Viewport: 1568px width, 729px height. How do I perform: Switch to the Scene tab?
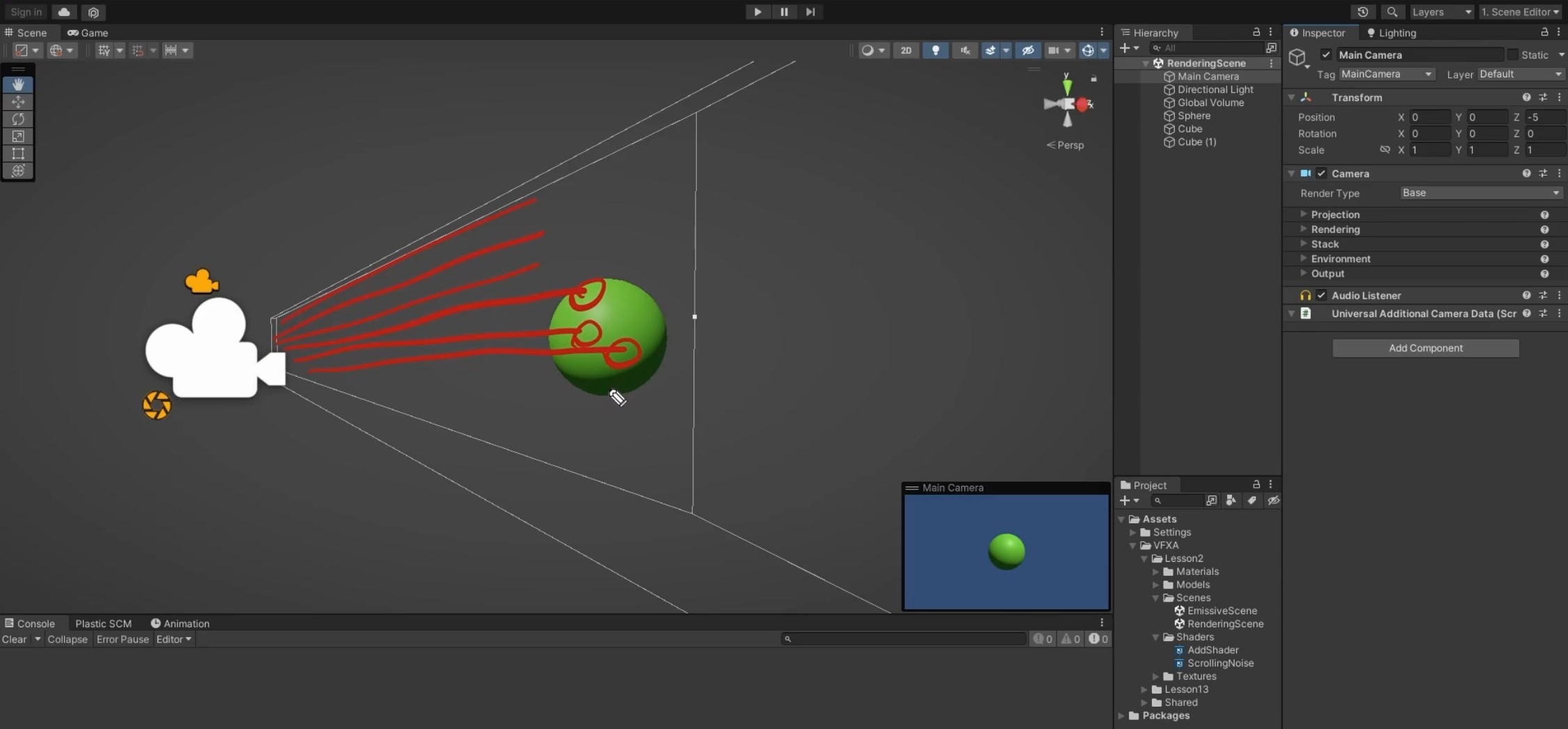(26, 33)
